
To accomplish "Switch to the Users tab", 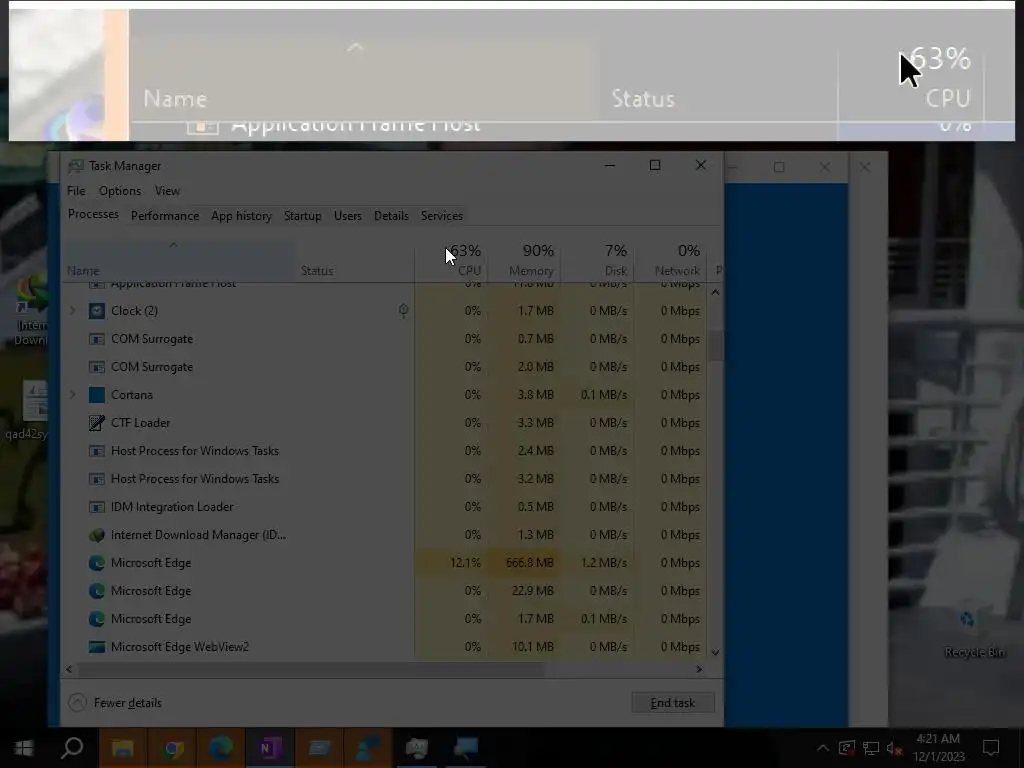I will click(347, 216).
